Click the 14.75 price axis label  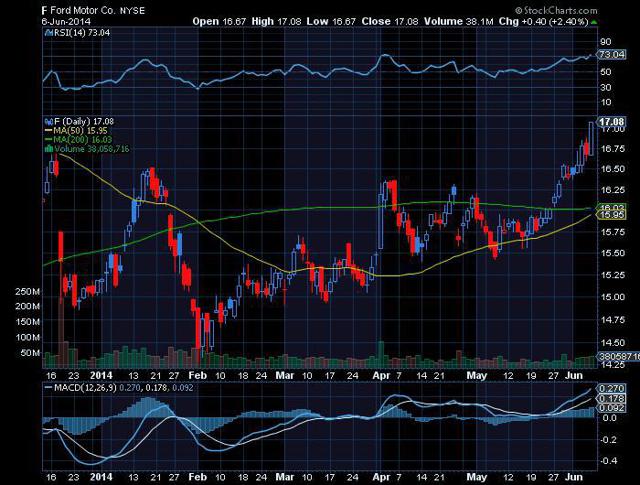pos(613,320)
